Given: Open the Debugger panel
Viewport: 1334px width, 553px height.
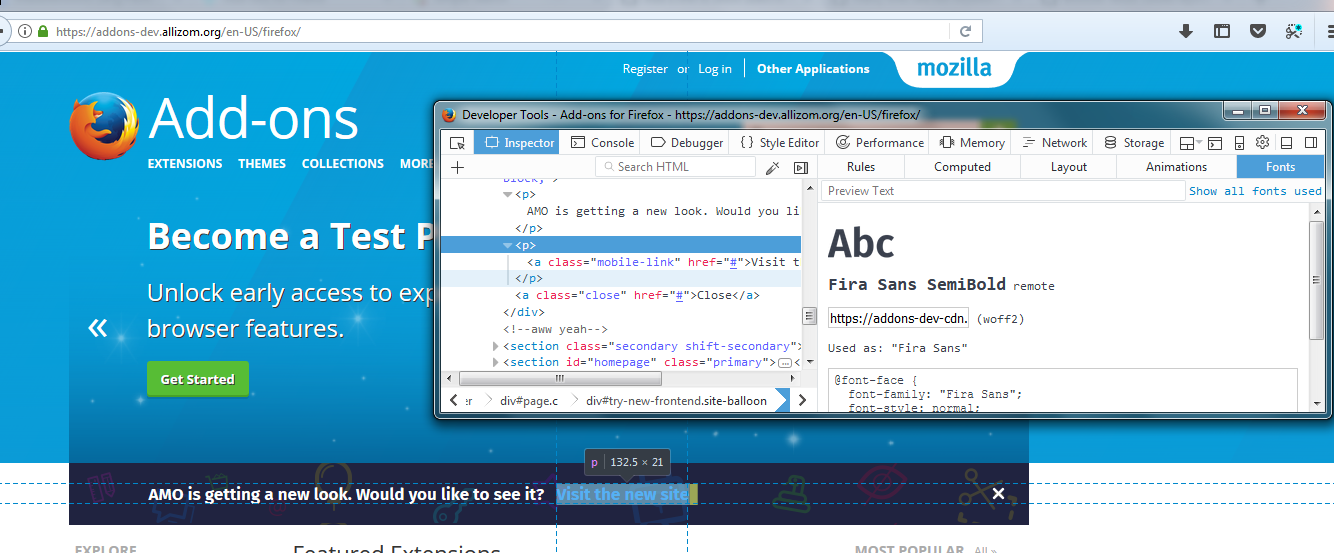Looking at the screenshot, I should pyautogui.click(x=686, y=143).
